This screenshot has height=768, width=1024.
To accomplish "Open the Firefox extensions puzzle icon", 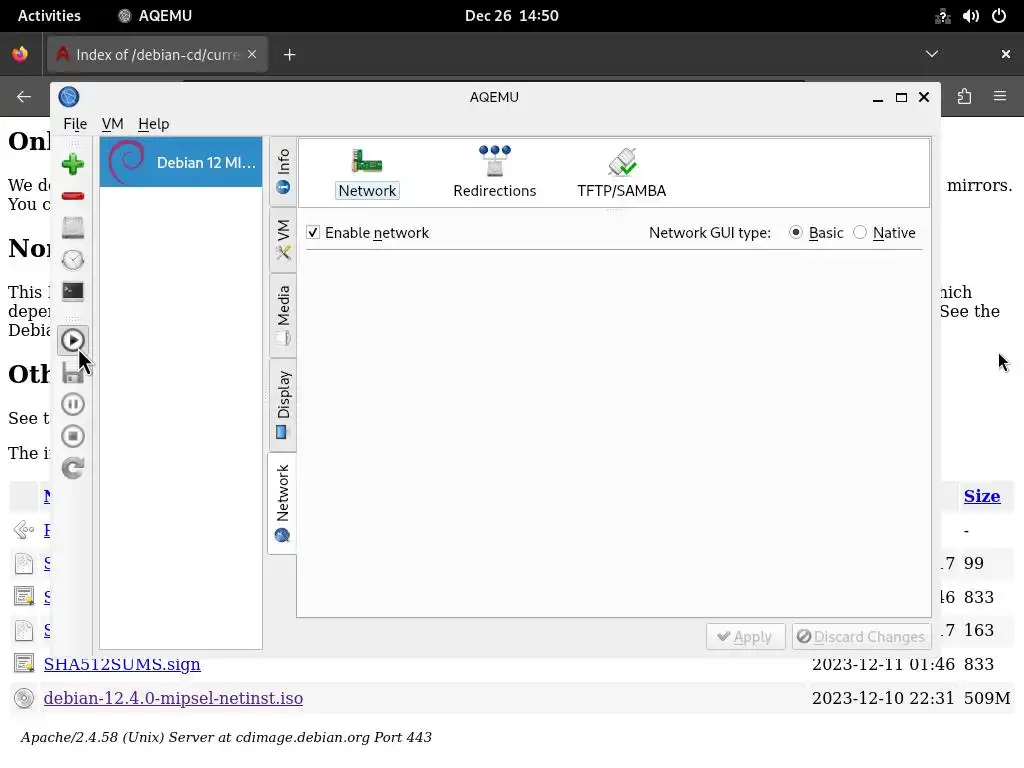I will (965, 97).
